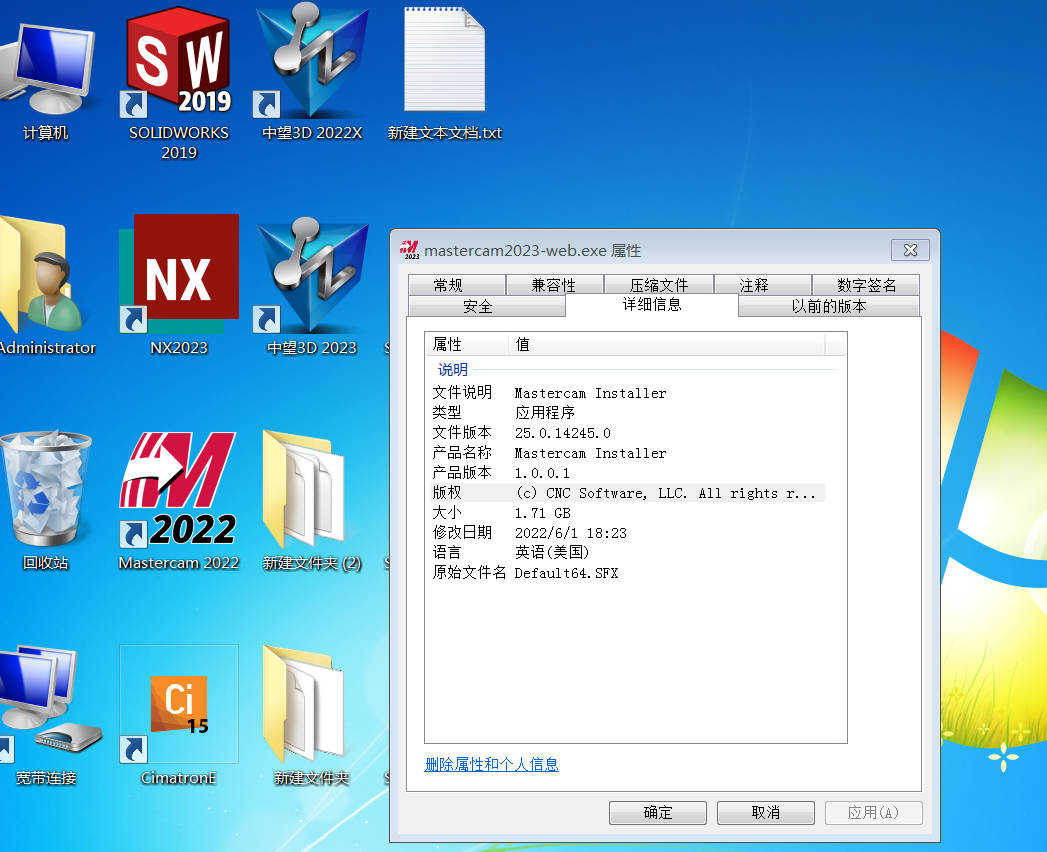The image size is (1047, 852).
Task: Open the 计算机 icon
Action: pyautogui.click(x=45, y=60)
